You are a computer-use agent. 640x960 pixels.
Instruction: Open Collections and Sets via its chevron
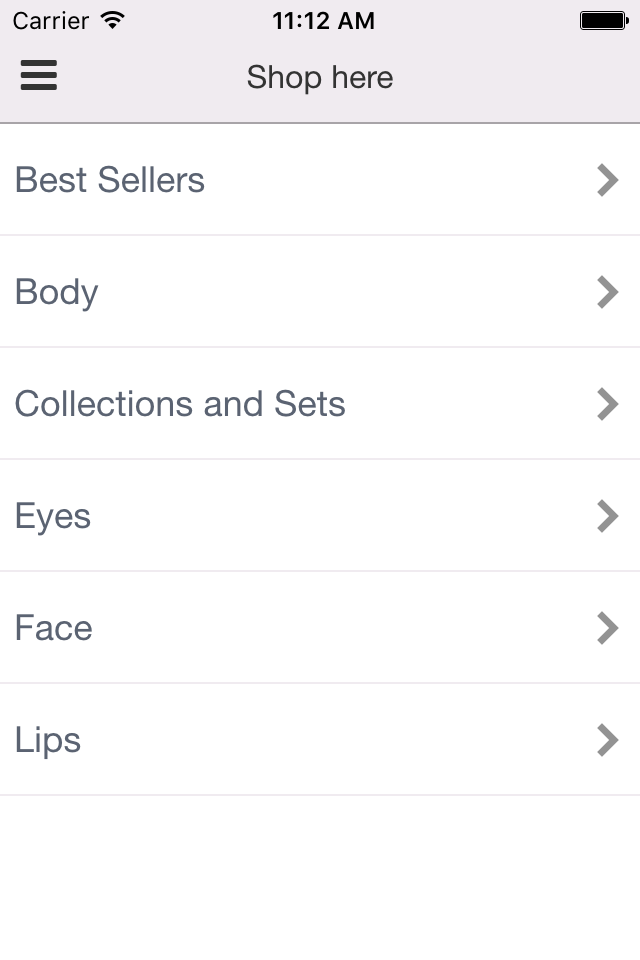[x=608, y=404]
